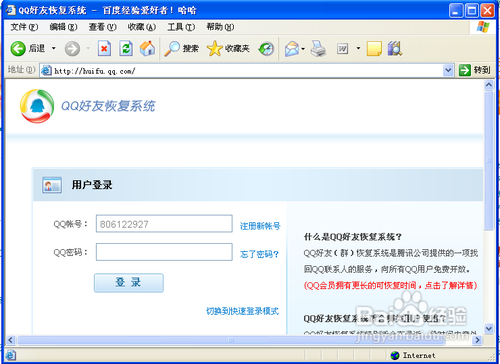Open the Edit dropdown arrow
Viewport: 500px width, 364px height.
click(358, 49)
